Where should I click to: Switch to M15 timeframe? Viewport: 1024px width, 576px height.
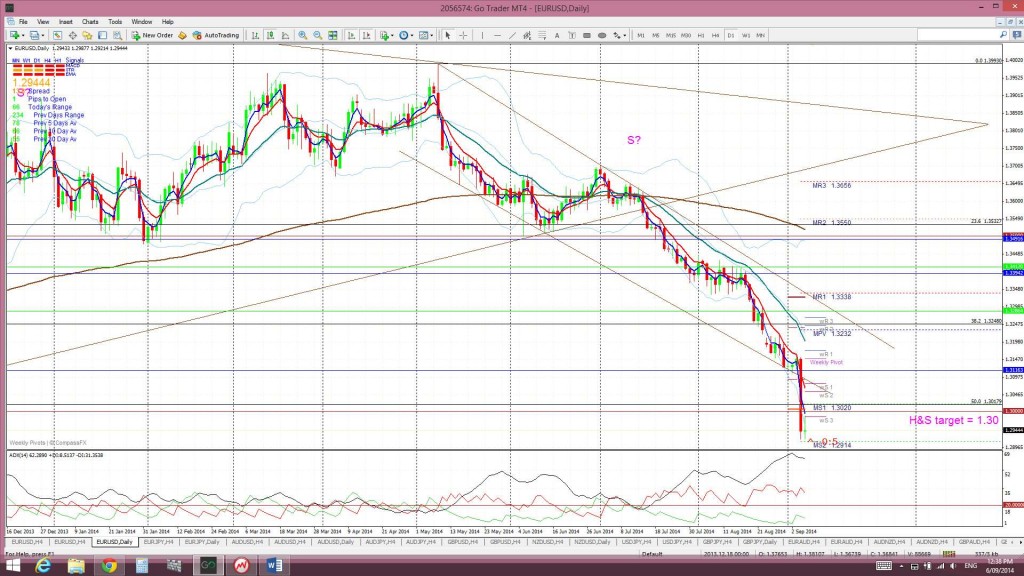pos(670,37)
